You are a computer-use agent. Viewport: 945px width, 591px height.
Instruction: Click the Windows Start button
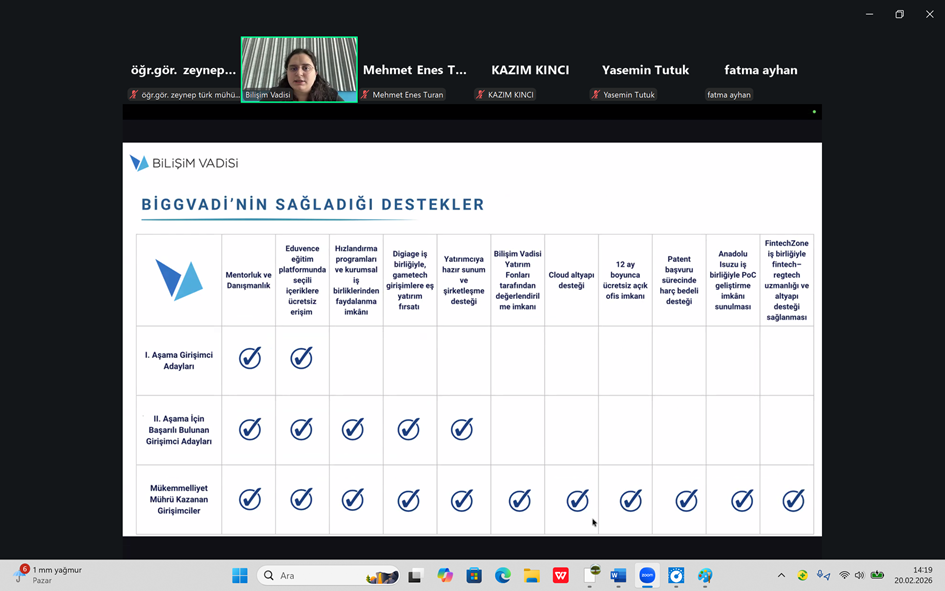[240, 575]
